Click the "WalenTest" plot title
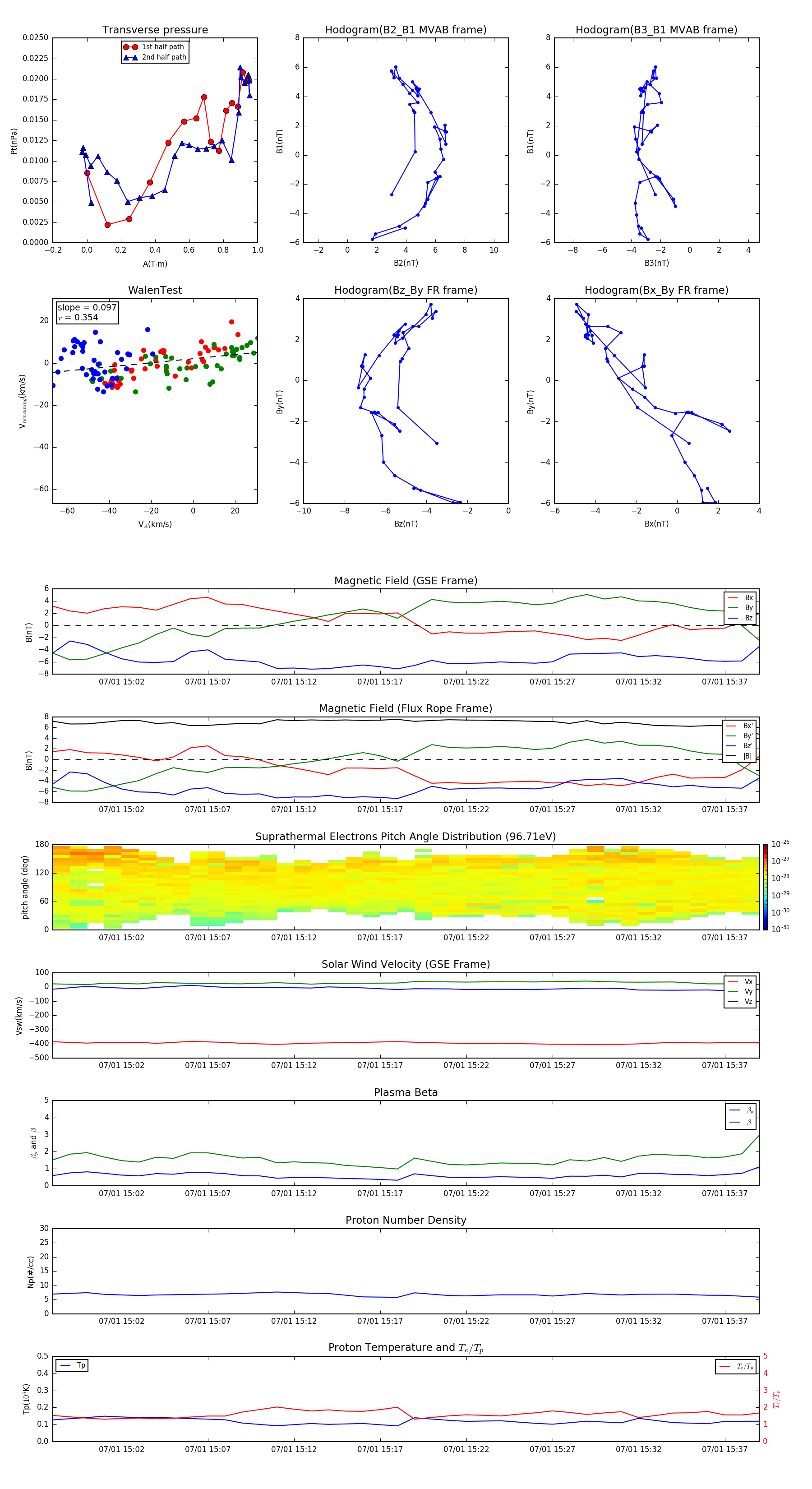The image size is (812, 1489). (155, 290)
